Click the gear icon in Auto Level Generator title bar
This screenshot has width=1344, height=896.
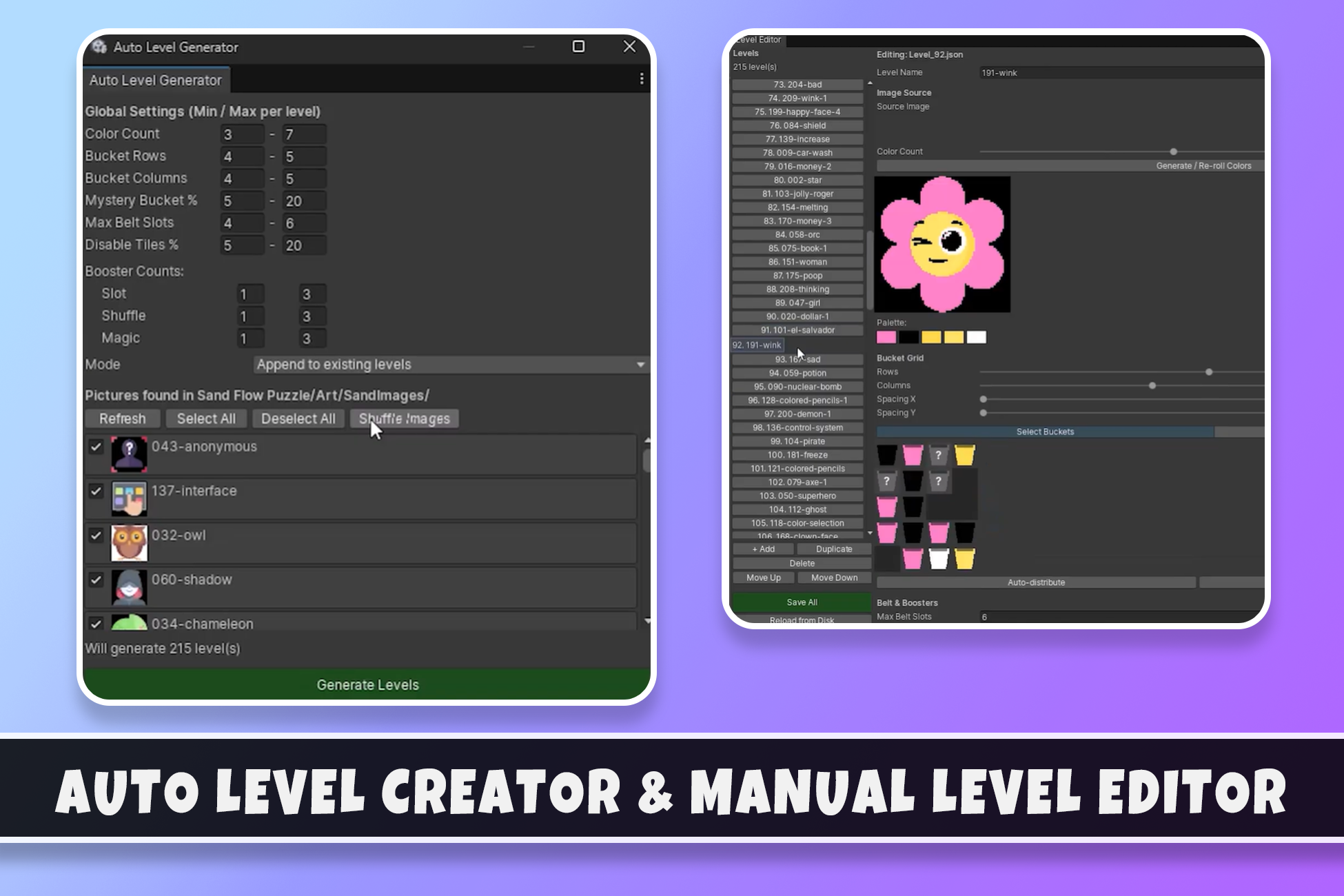pos(99,47)
